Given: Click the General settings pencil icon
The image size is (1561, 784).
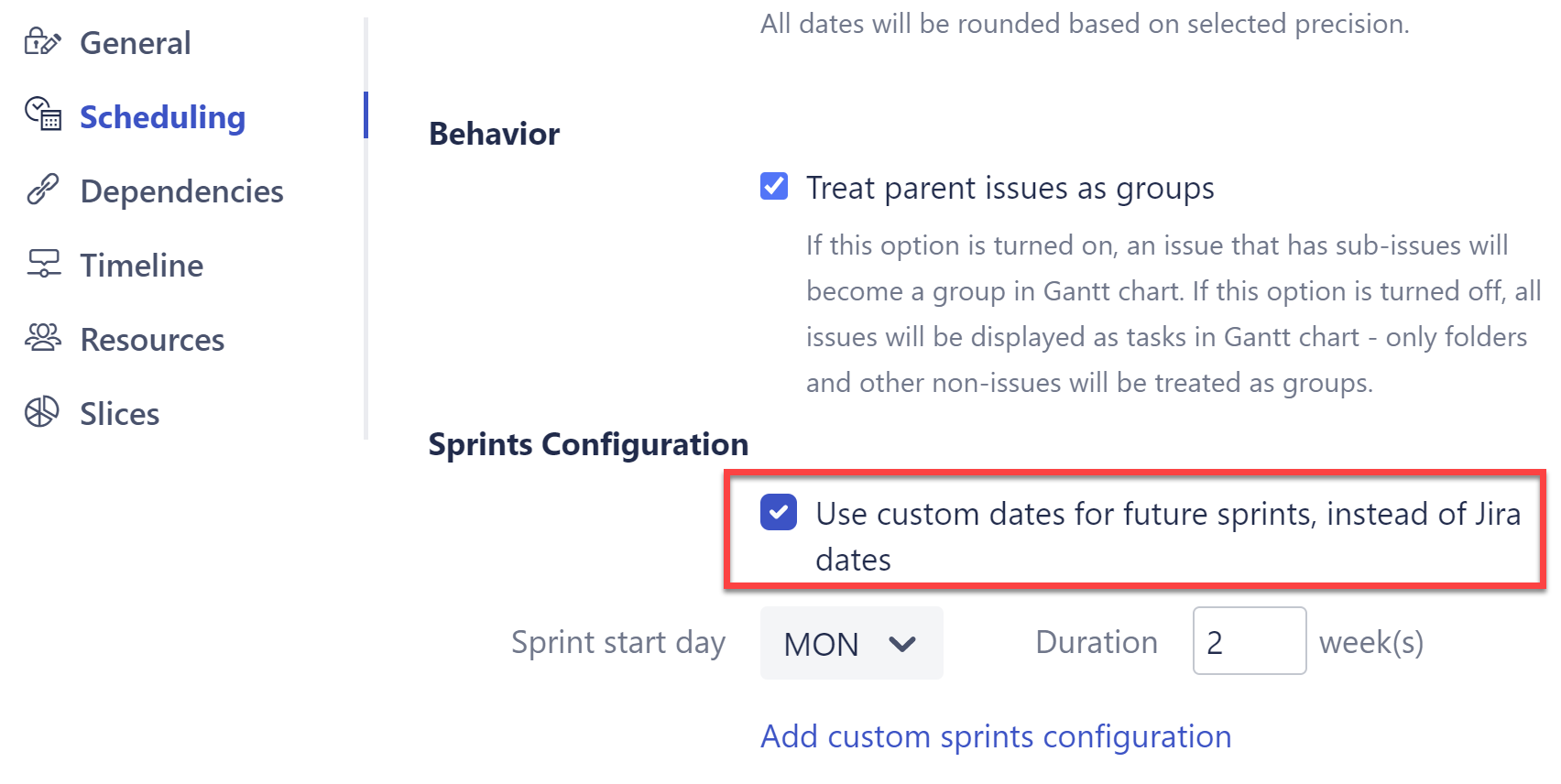Looking at the screenshot, I should coord(41,42).
